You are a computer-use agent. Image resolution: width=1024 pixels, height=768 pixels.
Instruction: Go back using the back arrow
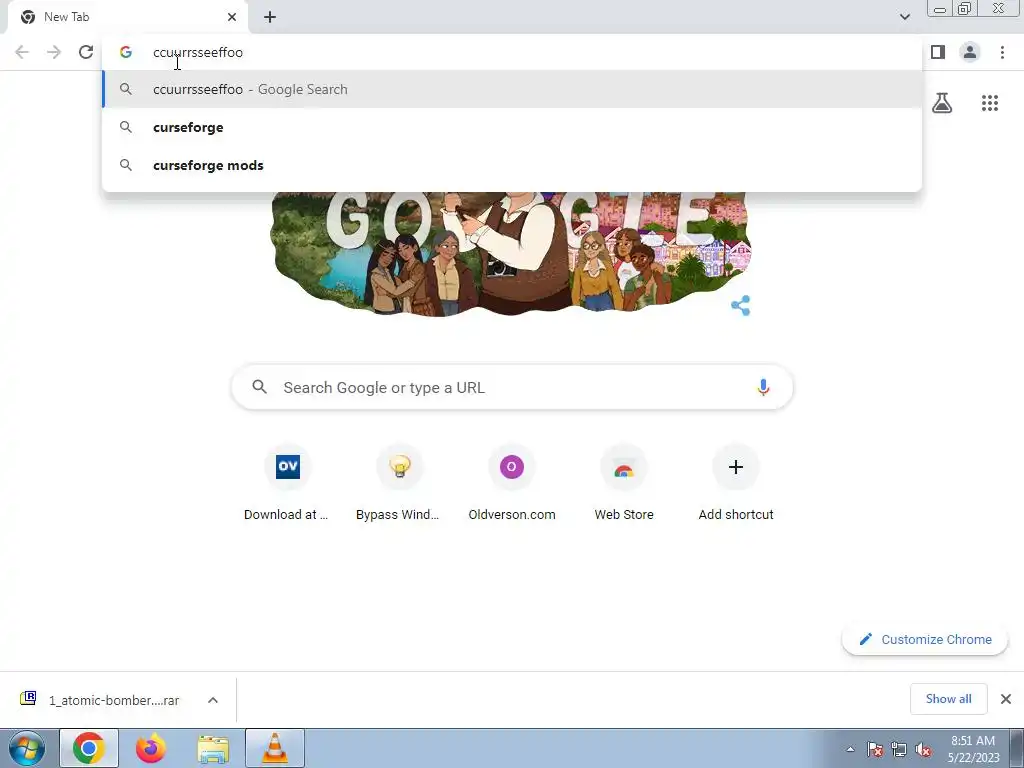(x=22, y=52)
